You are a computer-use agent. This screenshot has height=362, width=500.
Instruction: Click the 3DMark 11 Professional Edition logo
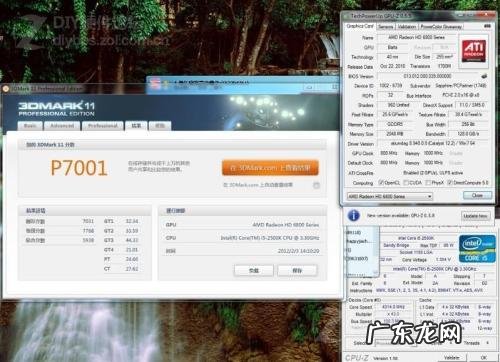[56, 109]
